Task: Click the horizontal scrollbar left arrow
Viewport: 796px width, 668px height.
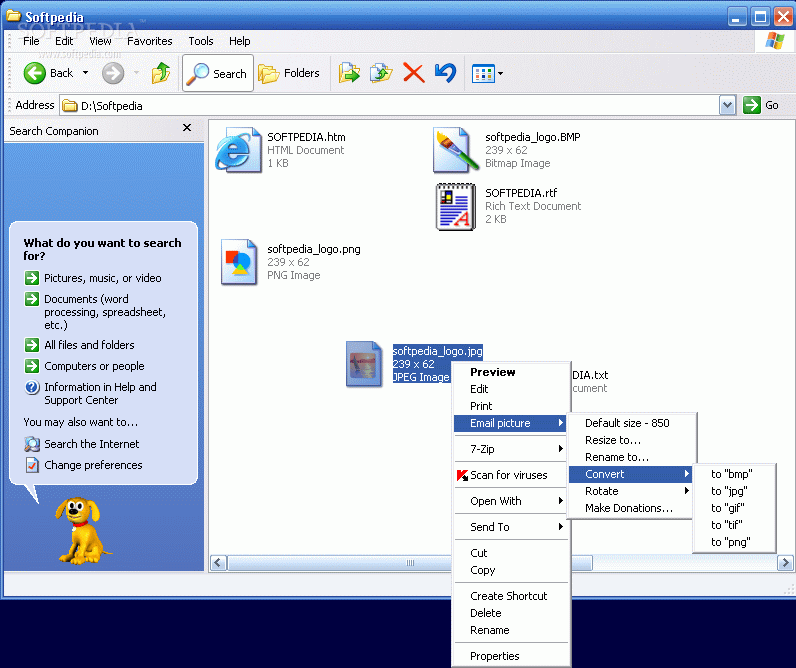Action: tap(218, 562)
